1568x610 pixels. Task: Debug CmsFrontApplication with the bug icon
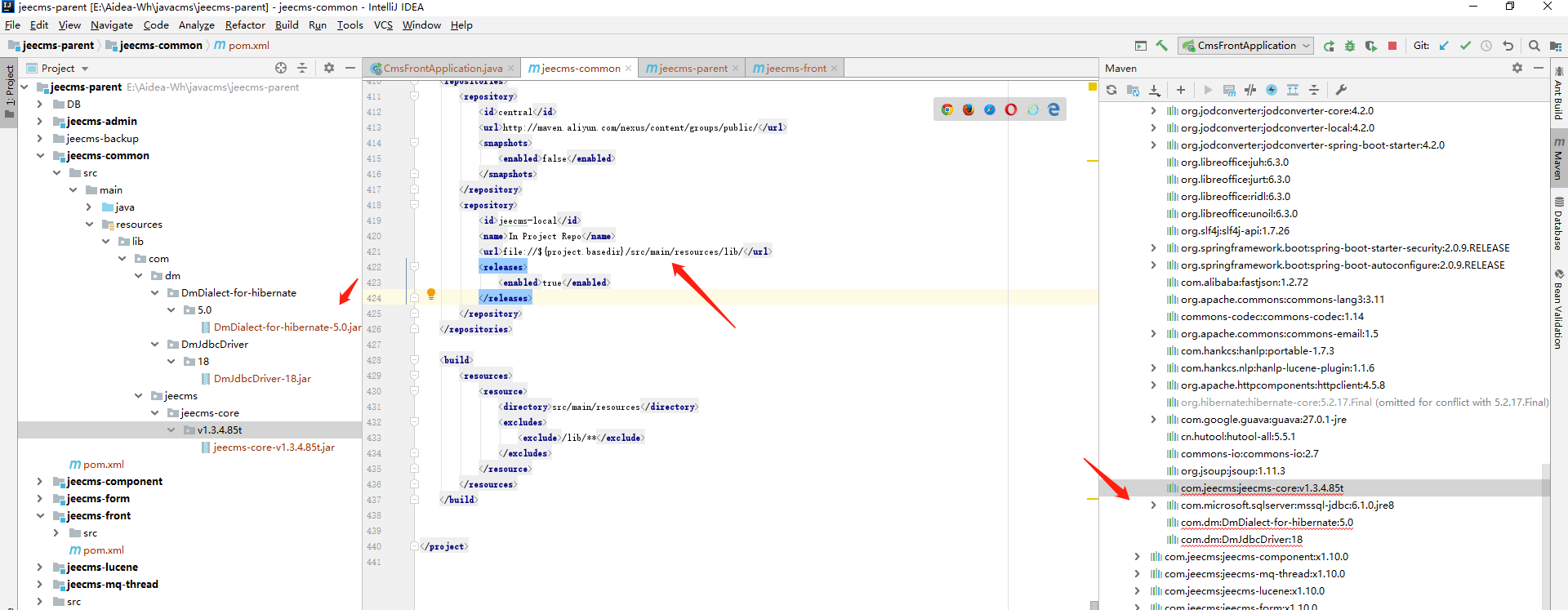[1350, 46]
